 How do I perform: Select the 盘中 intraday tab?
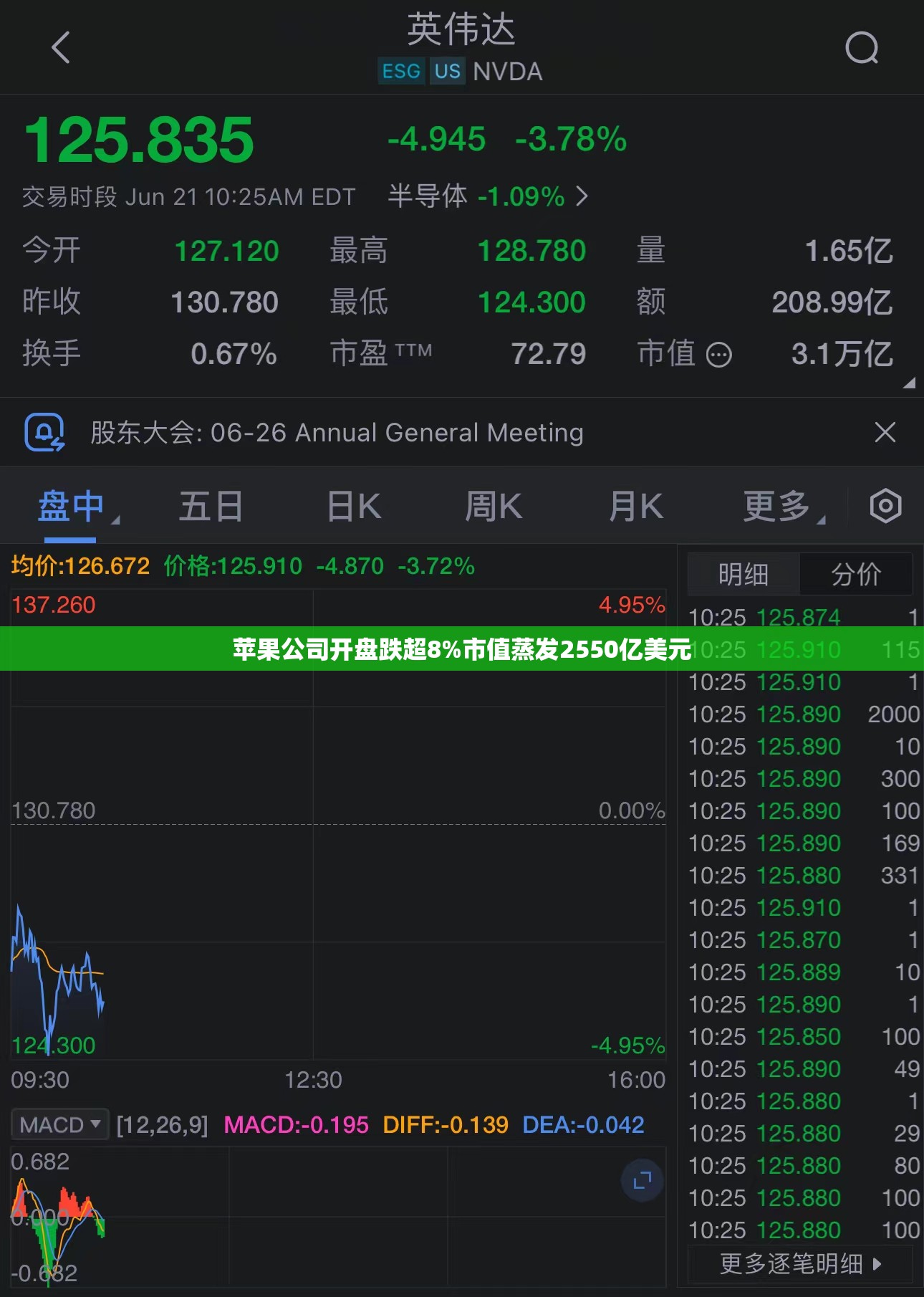click(x=71, y=507)
